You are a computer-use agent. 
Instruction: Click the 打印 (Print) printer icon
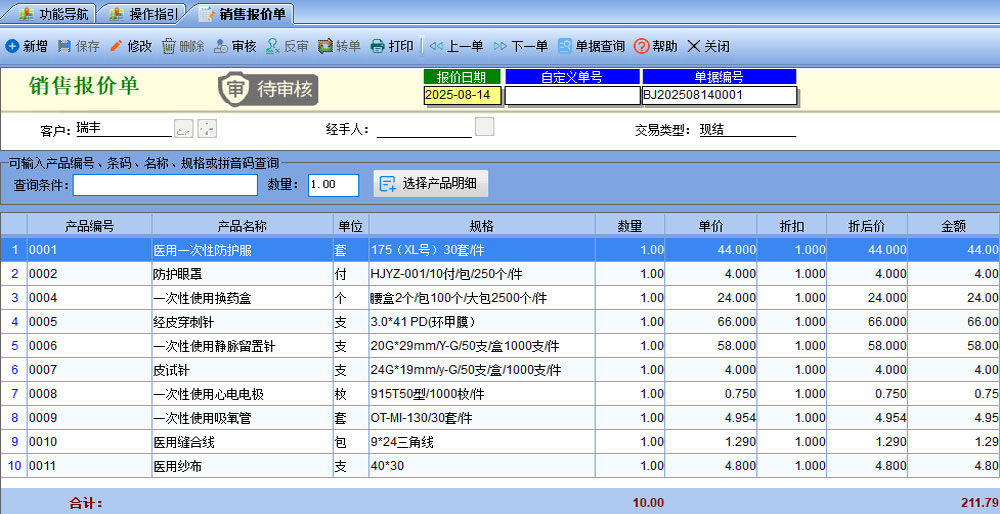coord(377,46)
